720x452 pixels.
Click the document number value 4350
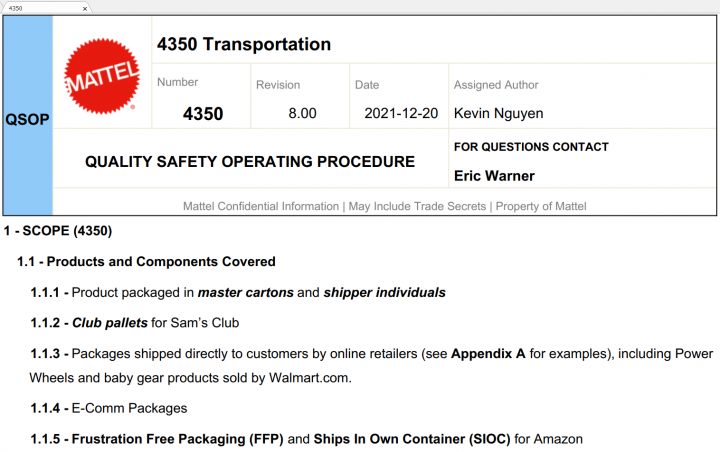(203, 114)
